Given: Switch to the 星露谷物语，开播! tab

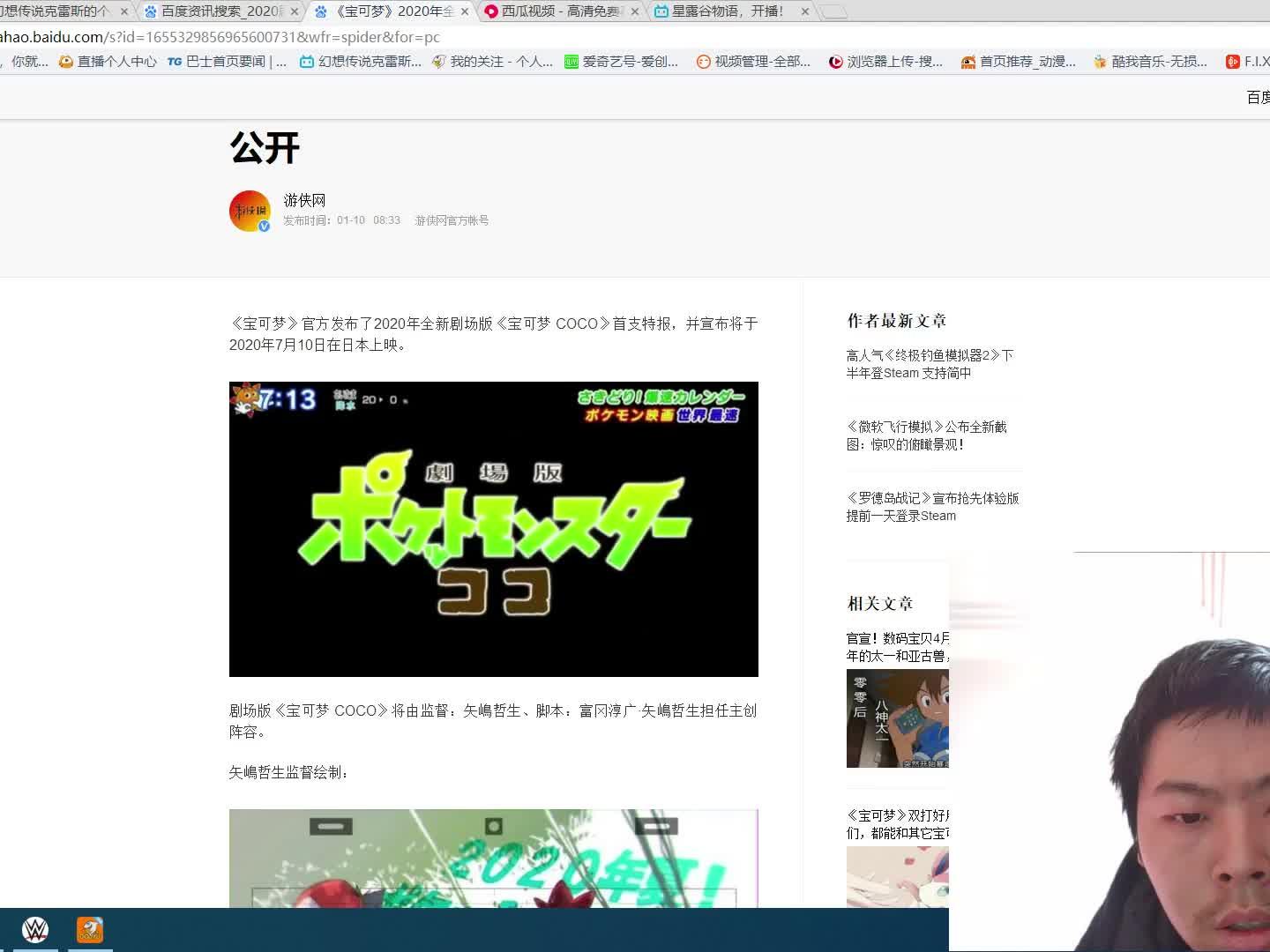Looking at the screenshot, I should [x=732, y=11].
